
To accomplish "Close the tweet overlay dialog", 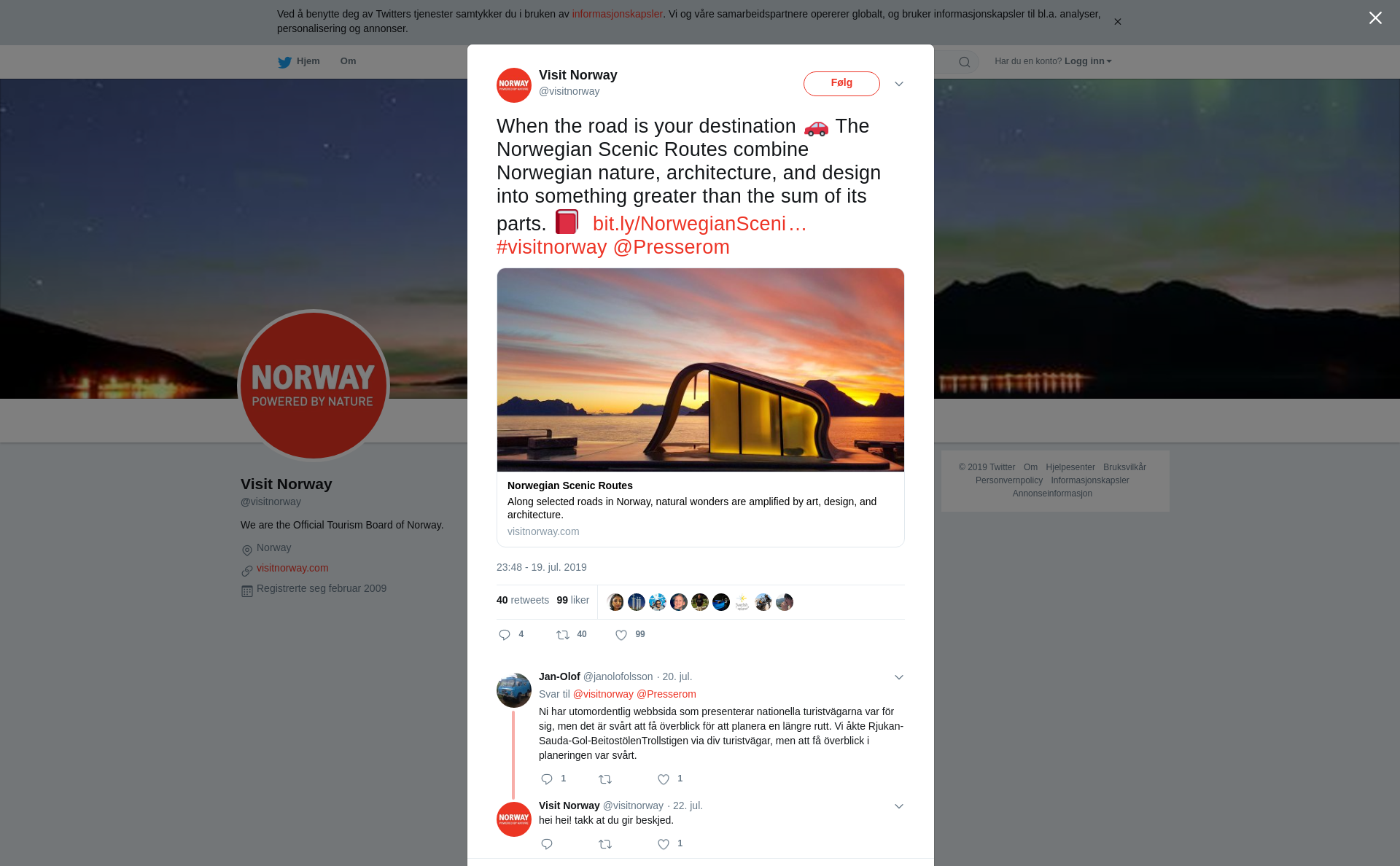I will coord(1375,18).
